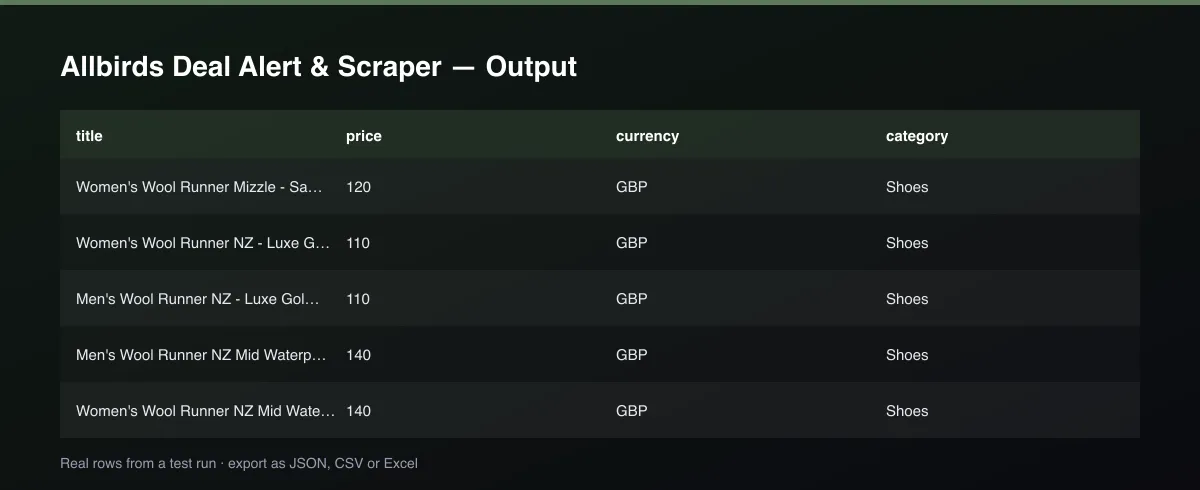Click price 110 in Men's NZ Luxe row
The height and width of the screenshot is (490, 1200).
click(358, 299)
